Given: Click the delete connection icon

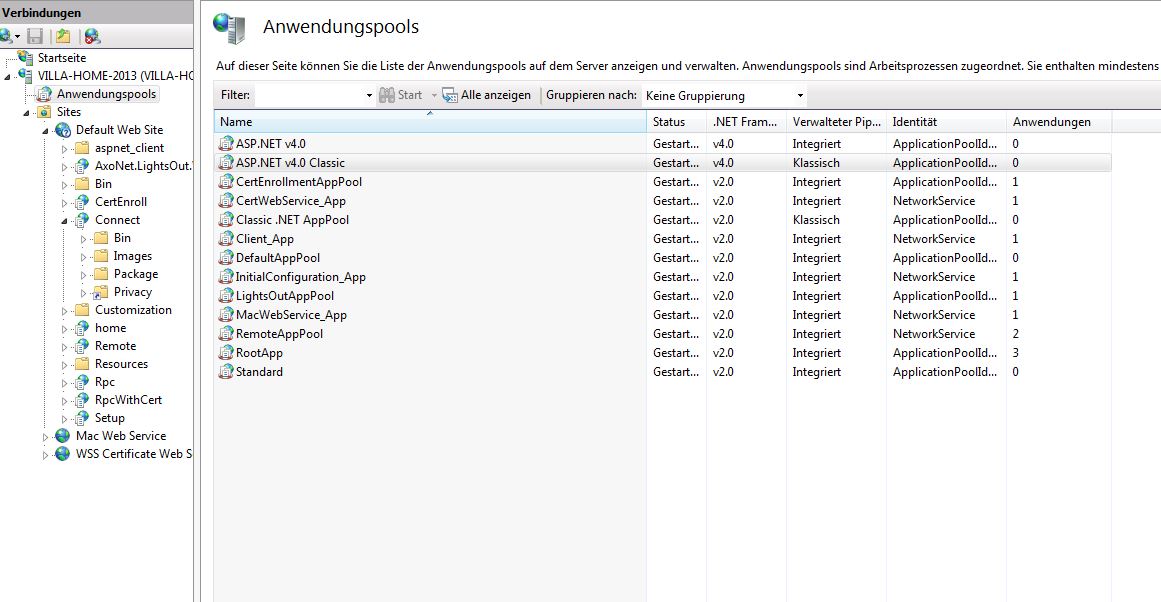Looking at the screenshot, I should point(92,36).
